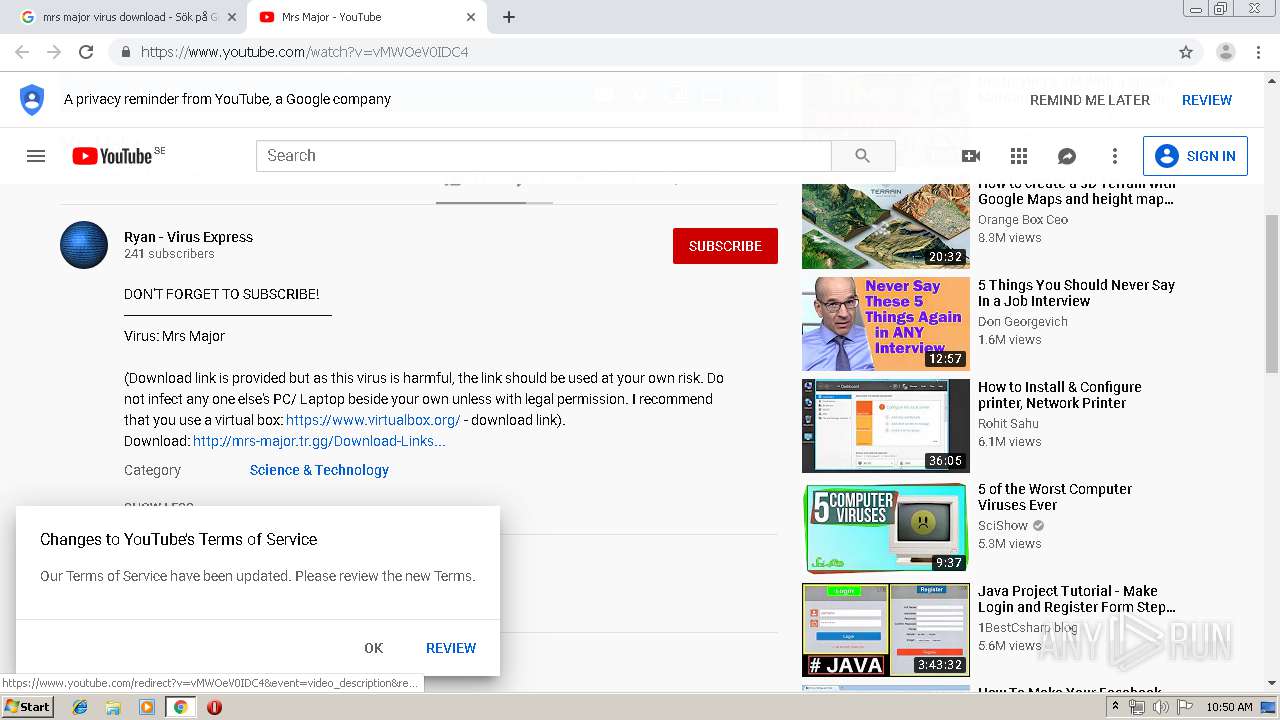Click SIGN IN button
Viewport: 1280px width, 720px height.
[x=1195, y=156]
